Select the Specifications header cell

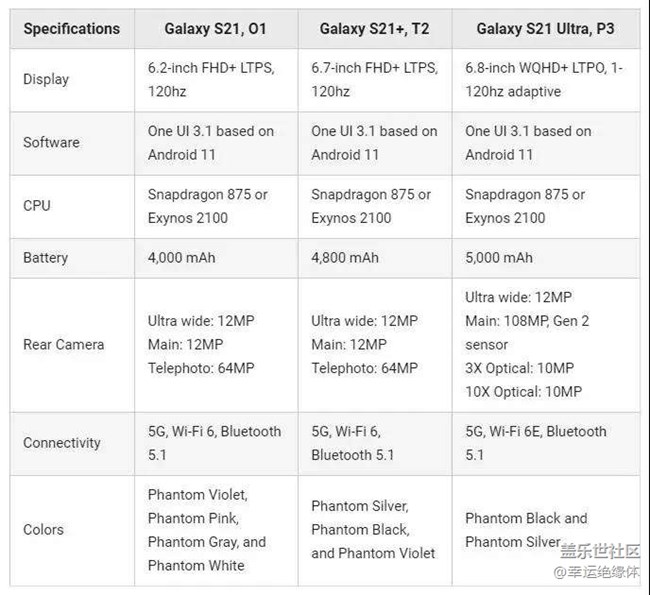(71, 29)
